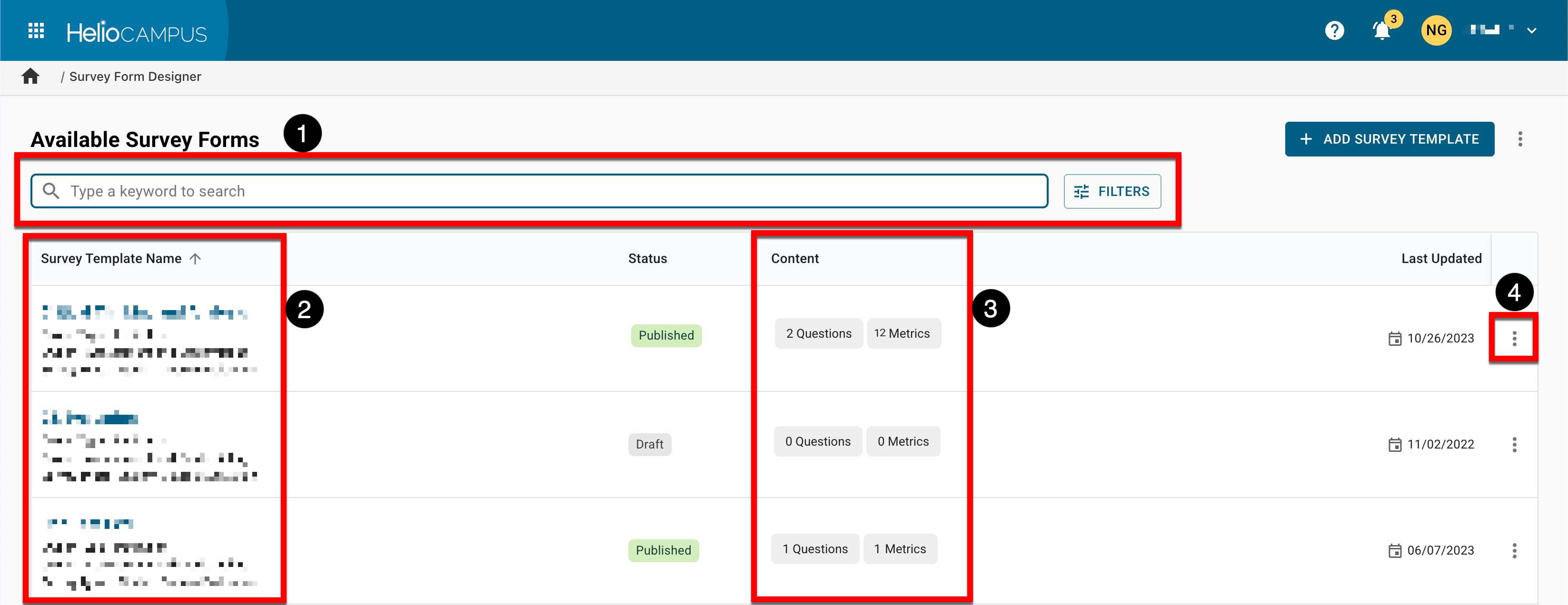Viewport: 1568px width, 605px height.
Task: Click the Last Updated column header
Action: pyautogui.click(x=1441, y=259)
